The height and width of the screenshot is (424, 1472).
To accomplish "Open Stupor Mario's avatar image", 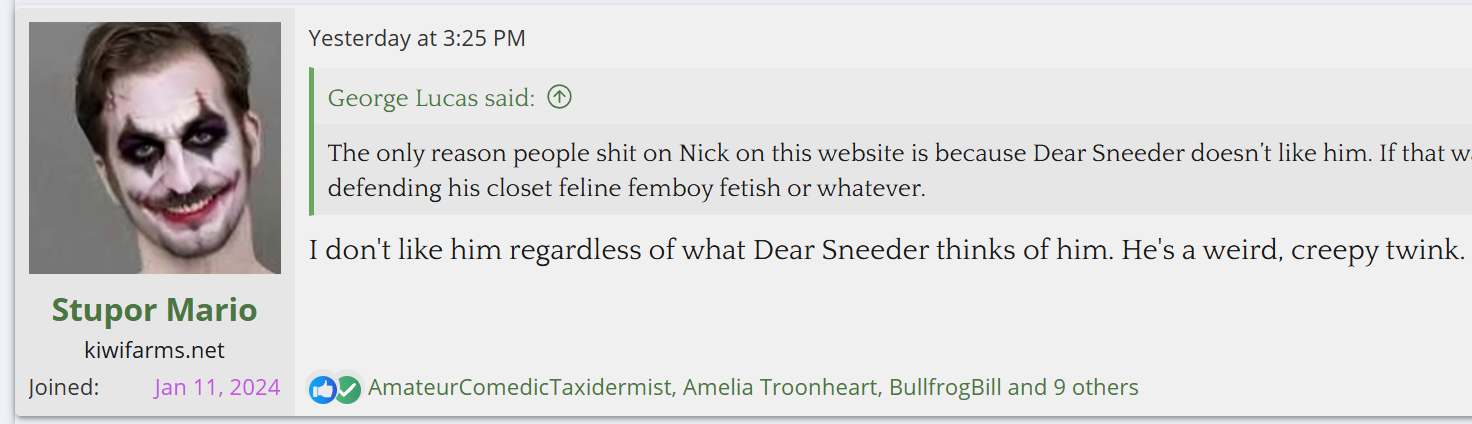I will click(x=155, y=148).
